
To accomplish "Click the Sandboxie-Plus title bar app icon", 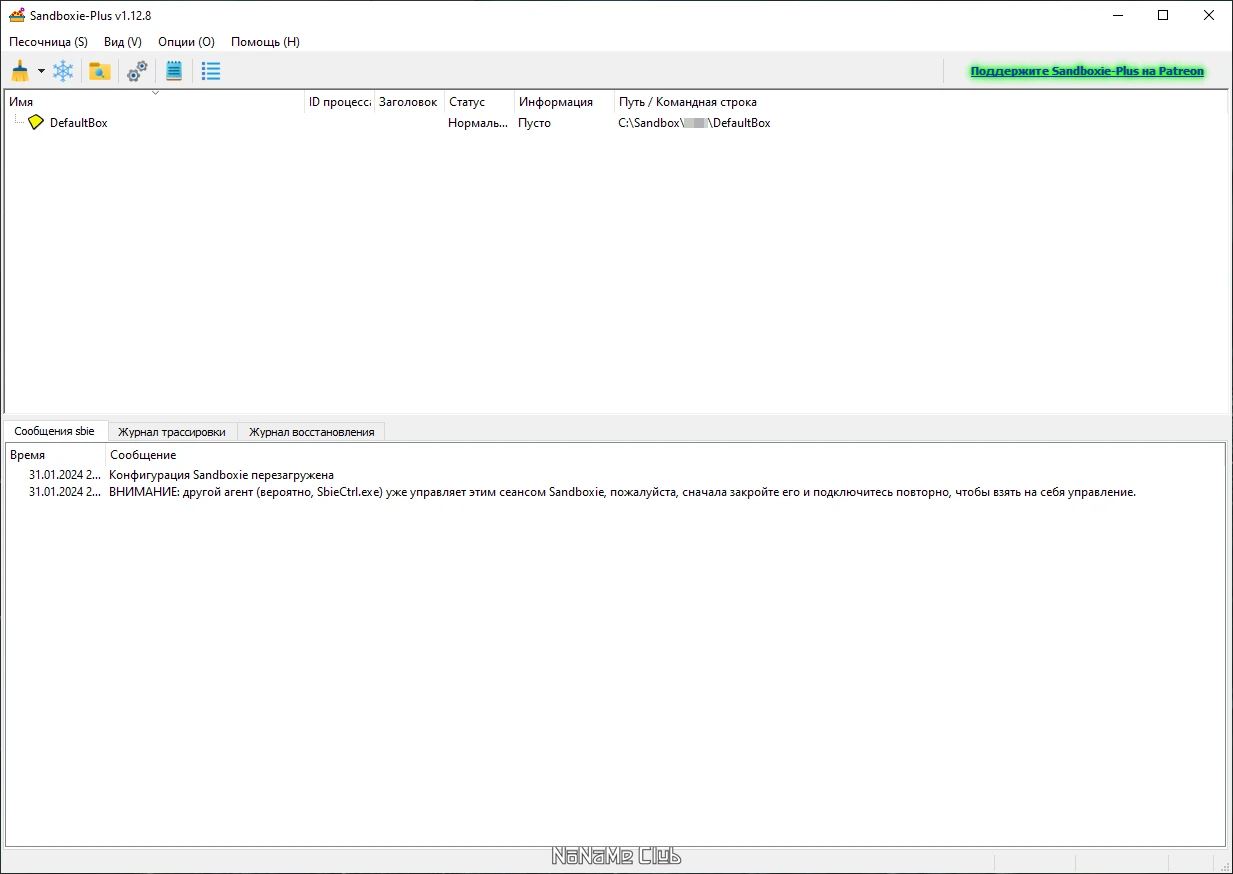I will pyautogui.click(x=17, y=15).
